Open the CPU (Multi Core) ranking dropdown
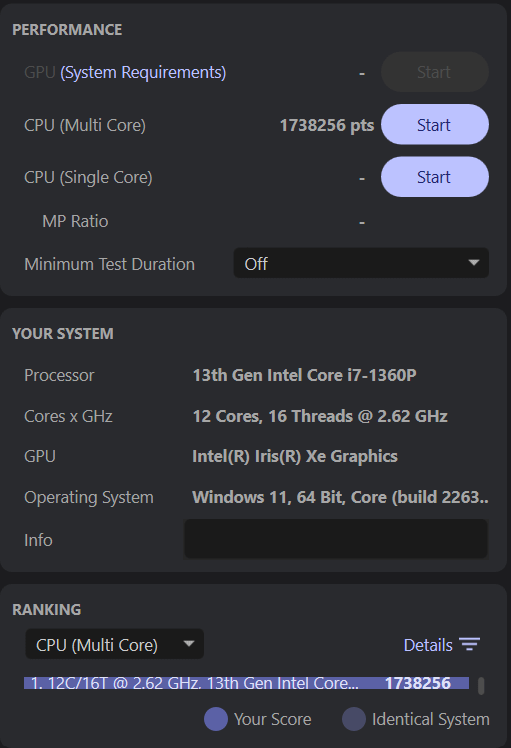 115,644
